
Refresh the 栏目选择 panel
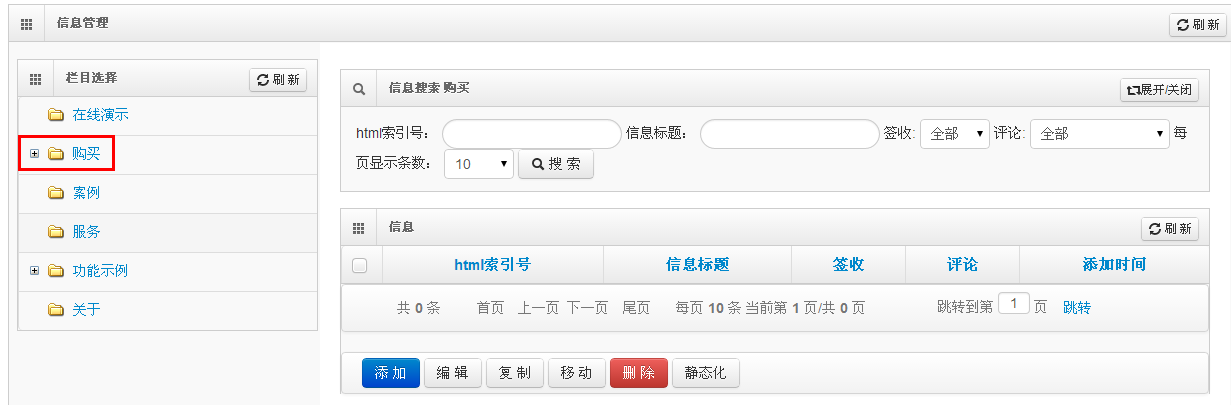[278, 80]
